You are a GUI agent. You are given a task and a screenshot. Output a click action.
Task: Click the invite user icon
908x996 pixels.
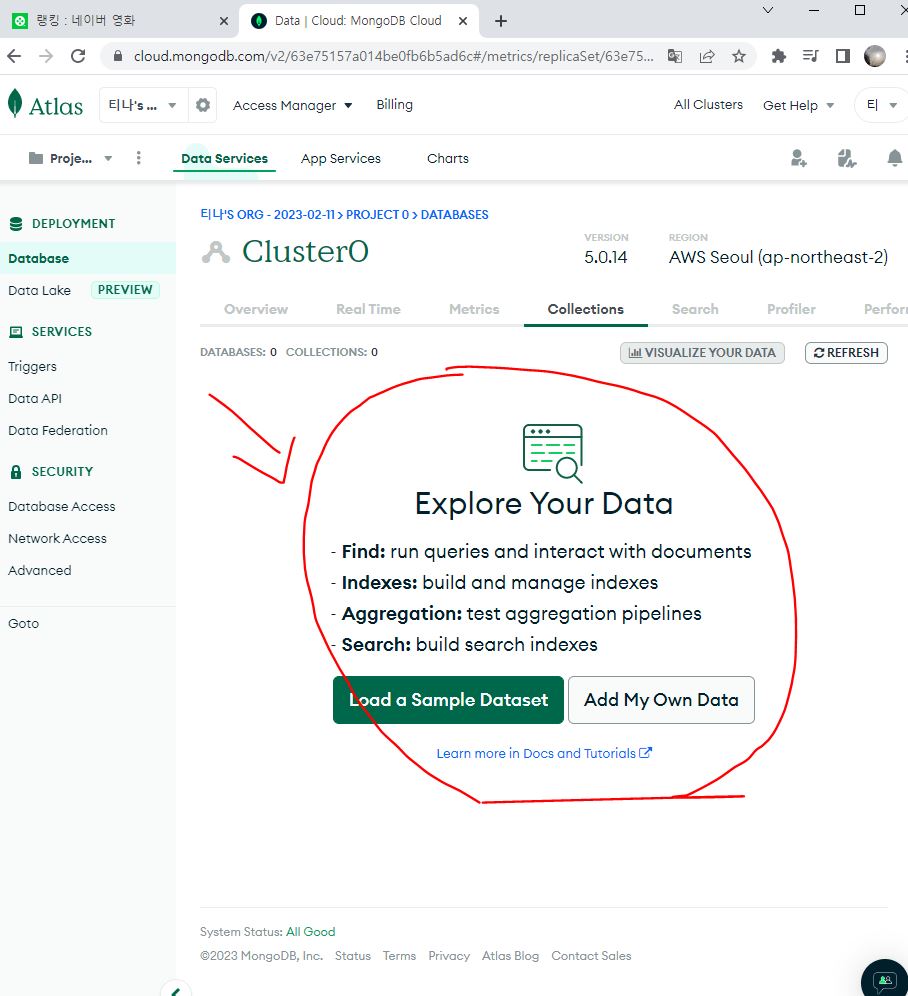[799, 158]
